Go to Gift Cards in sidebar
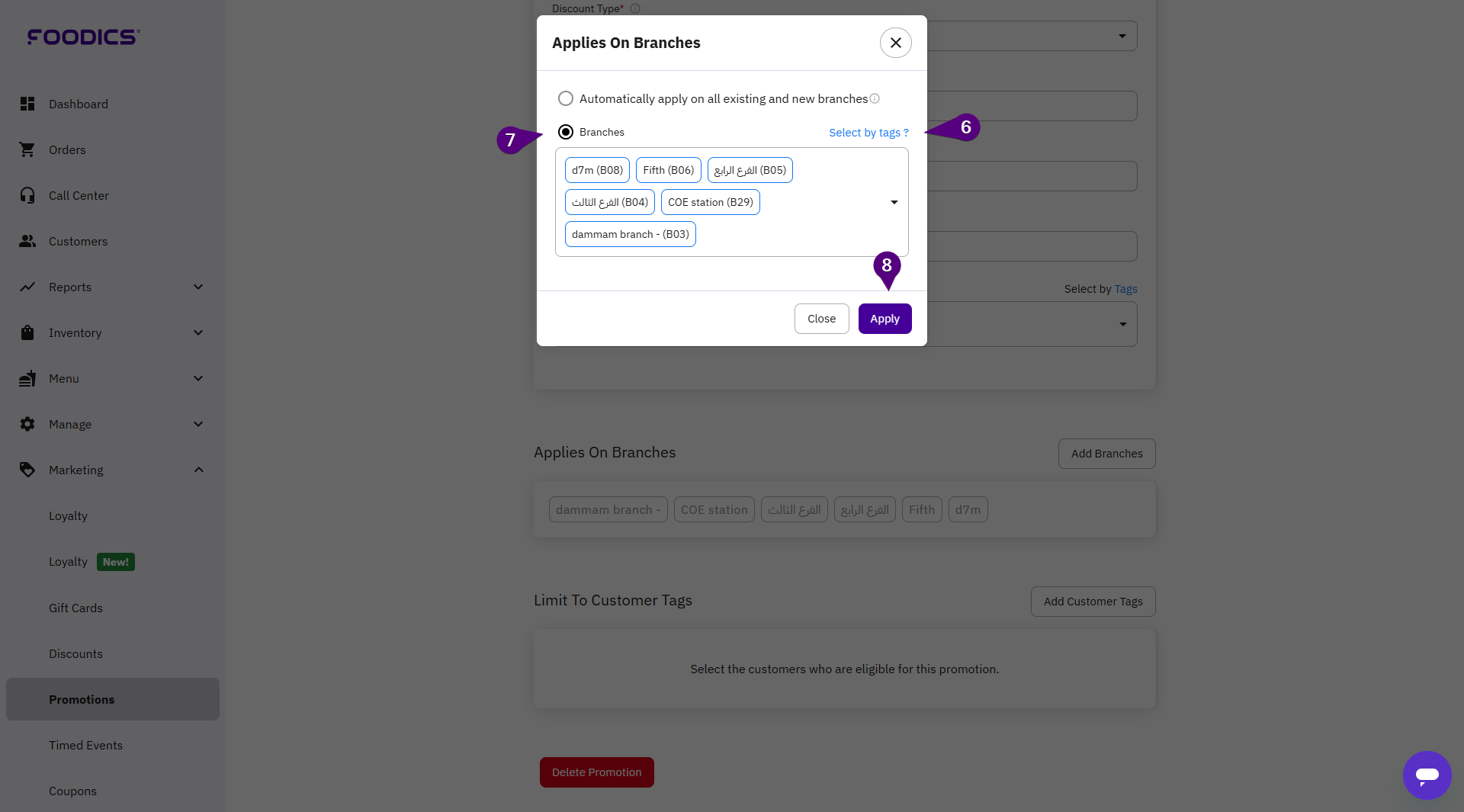The width and height of the screenshot is (1464, 812). 75,608
